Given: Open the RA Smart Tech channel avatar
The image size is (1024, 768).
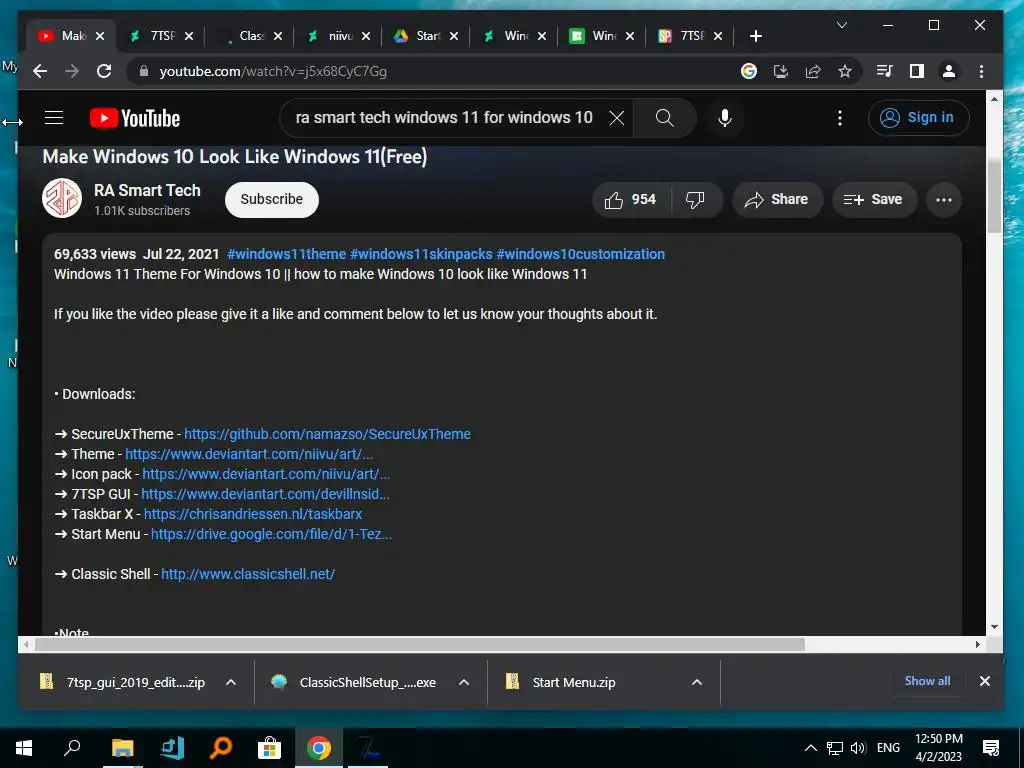Looking at the screenshot, I should click(62, 198).
